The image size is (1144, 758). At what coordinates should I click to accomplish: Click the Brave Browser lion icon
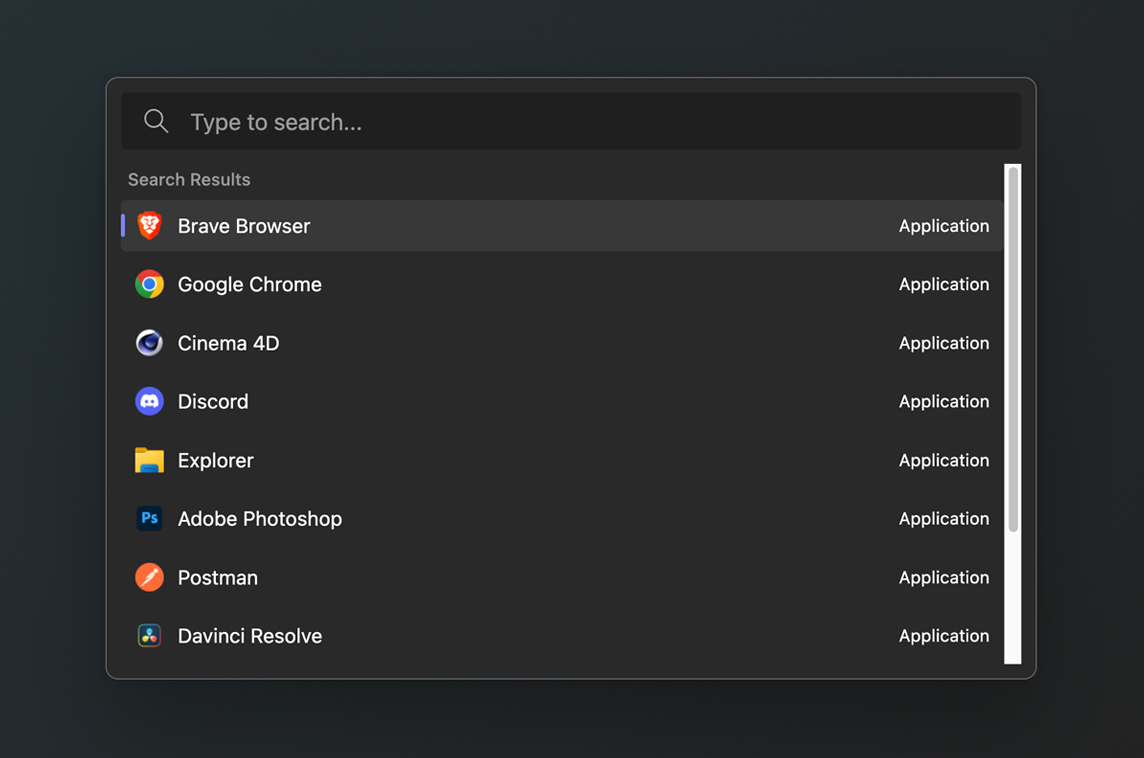pyautogui.click(x=150, y=225)
